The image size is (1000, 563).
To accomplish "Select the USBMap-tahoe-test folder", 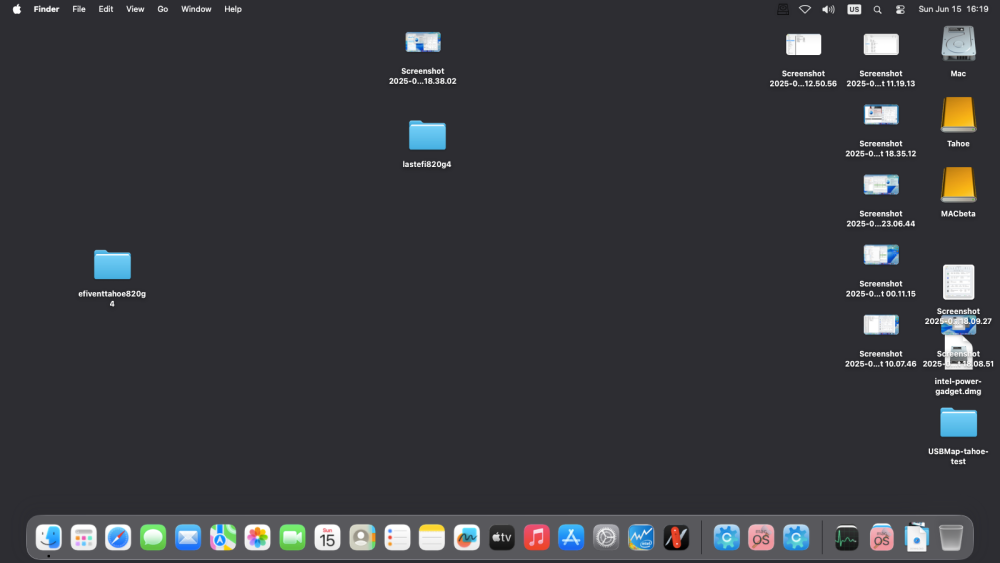I will click(x=958, y=422).
